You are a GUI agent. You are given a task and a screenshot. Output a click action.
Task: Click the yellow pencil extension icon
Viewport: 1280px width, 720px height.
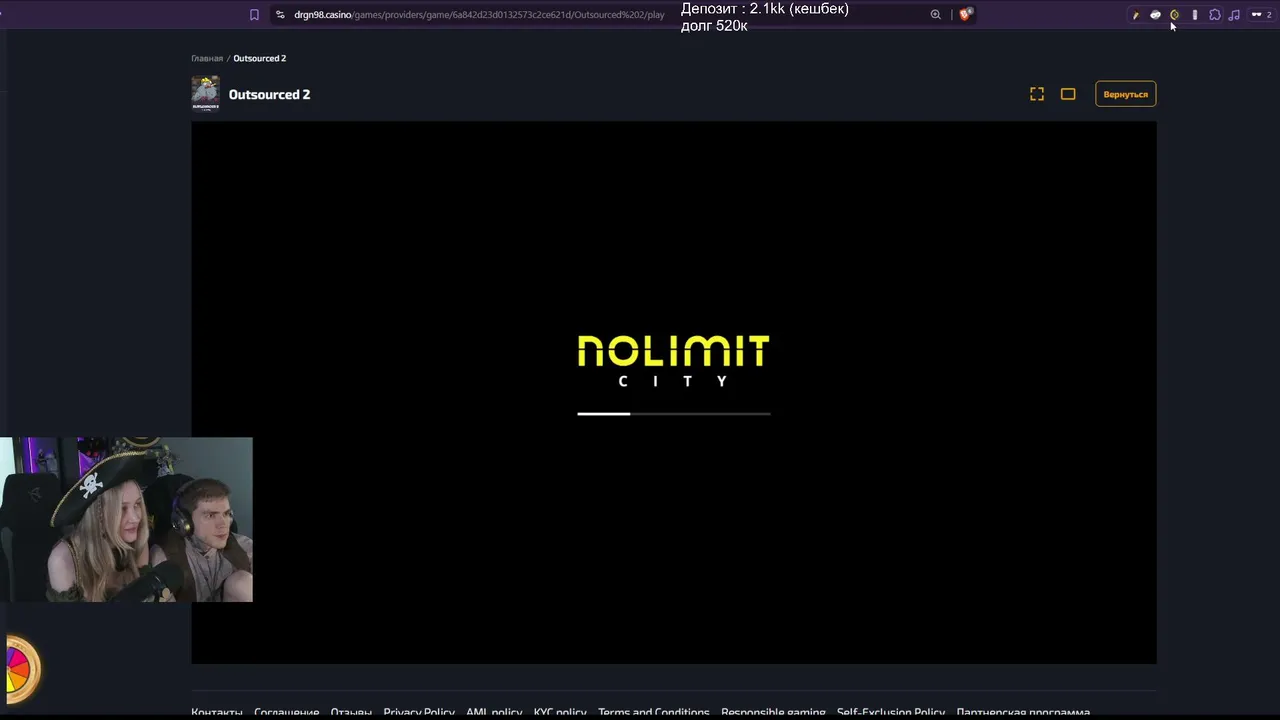tap(1136, 15)
